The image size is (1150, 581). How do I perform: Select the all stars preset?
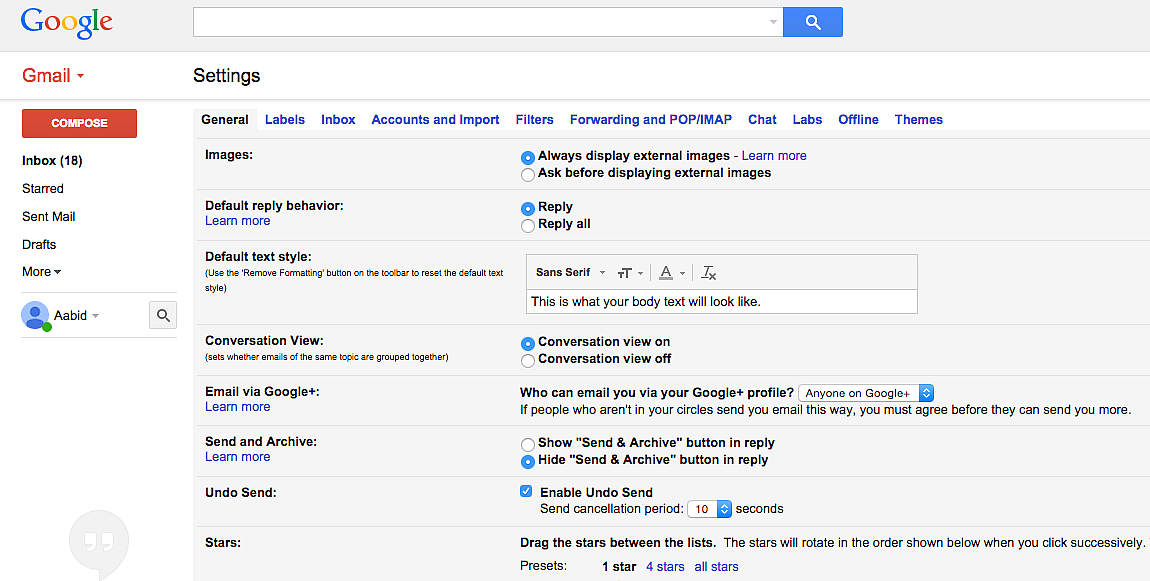(717, 567)
